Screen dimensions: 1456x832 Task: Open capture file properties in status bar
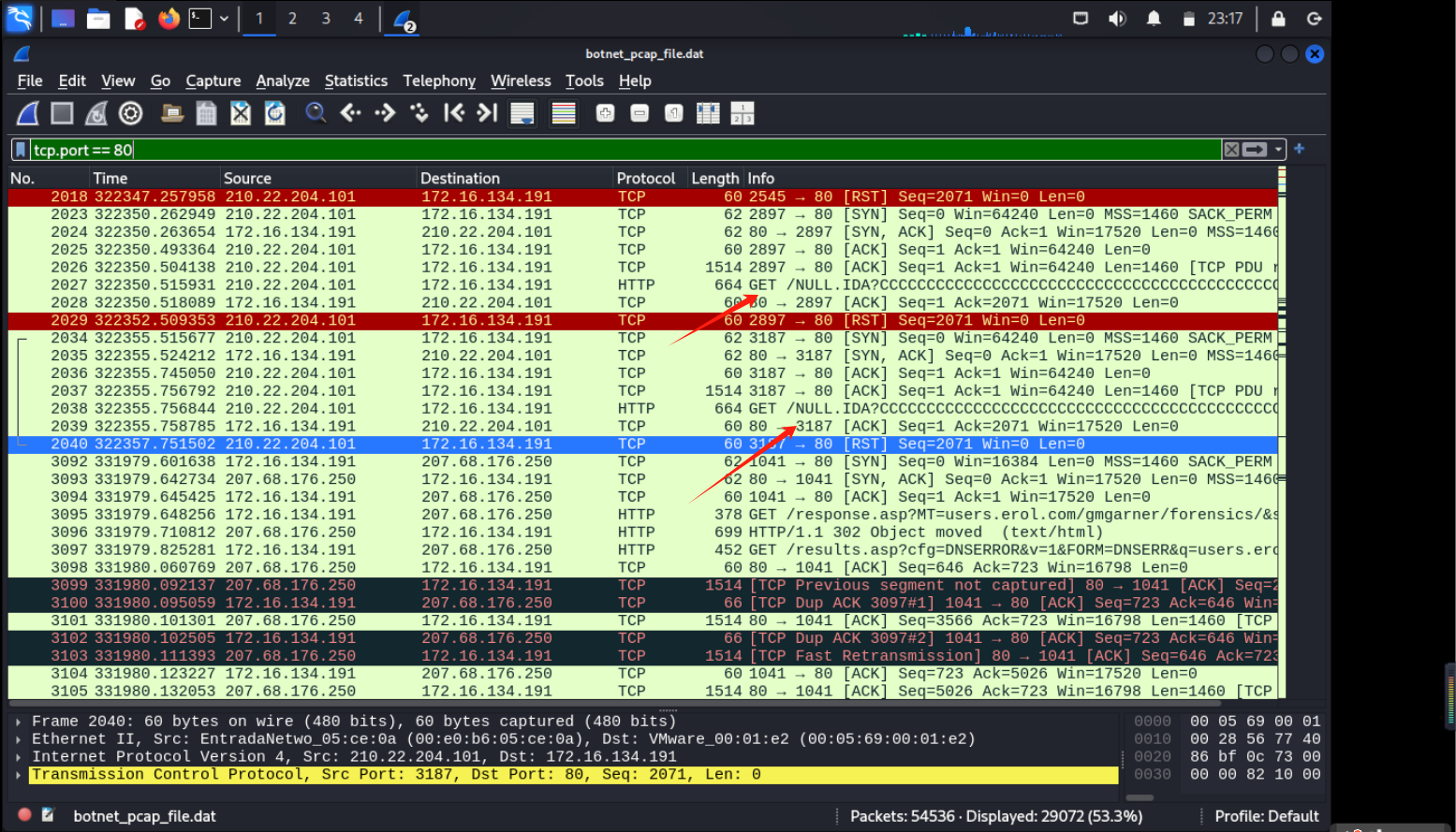pos(49,815)
